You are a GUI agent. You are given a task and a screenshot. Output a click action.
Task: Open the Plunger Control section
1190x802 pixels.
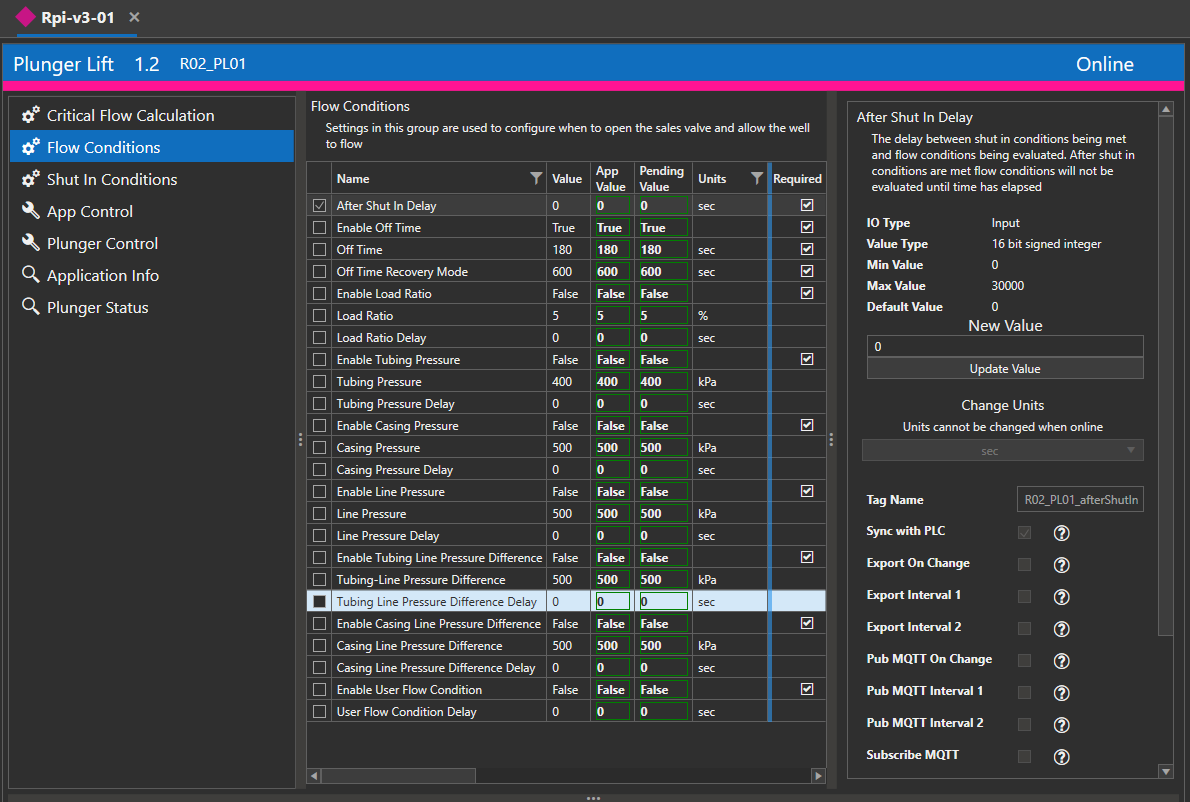102,243
